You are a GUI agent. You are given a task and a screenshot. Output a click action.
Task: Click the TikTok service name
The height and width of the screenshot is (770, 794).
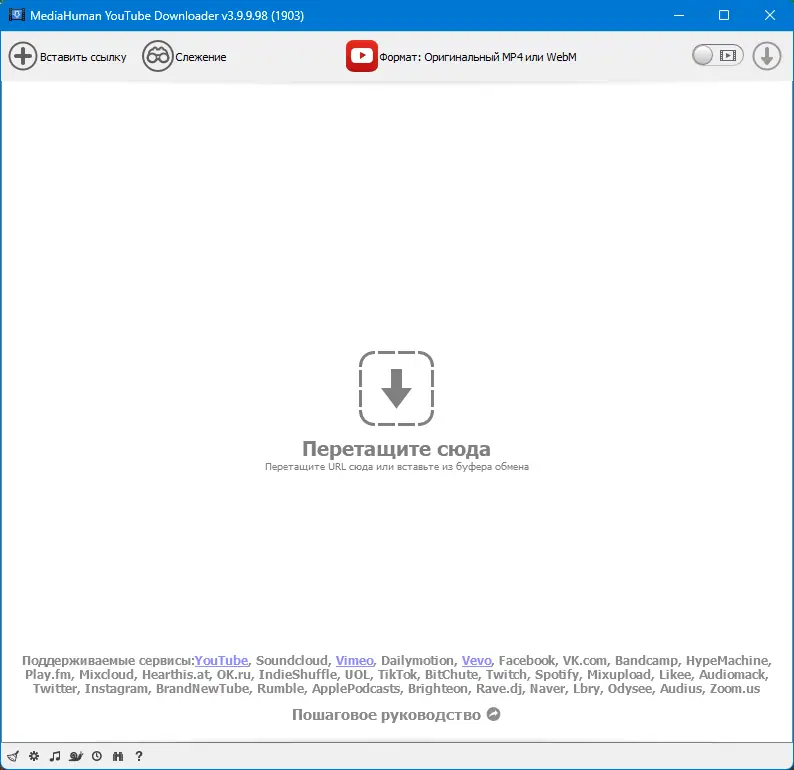coord(398,675)
